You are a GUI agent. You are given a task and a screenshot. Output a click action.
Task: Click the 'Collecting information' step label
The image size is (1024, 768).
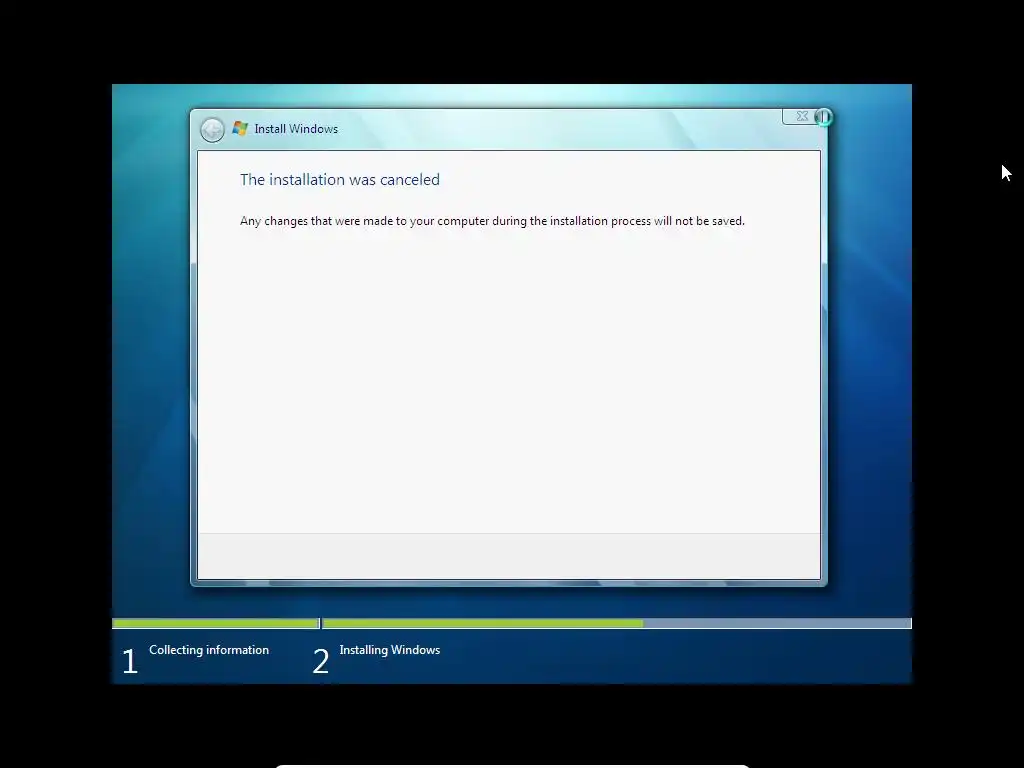click(x=209, y=650)
